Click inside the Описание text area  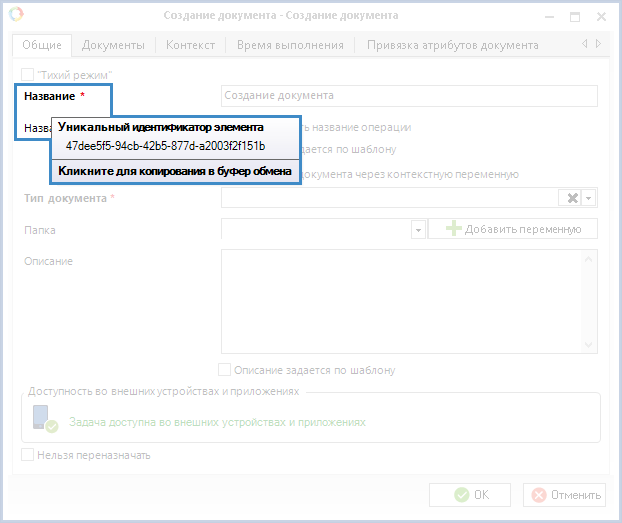tap(401, 302)
